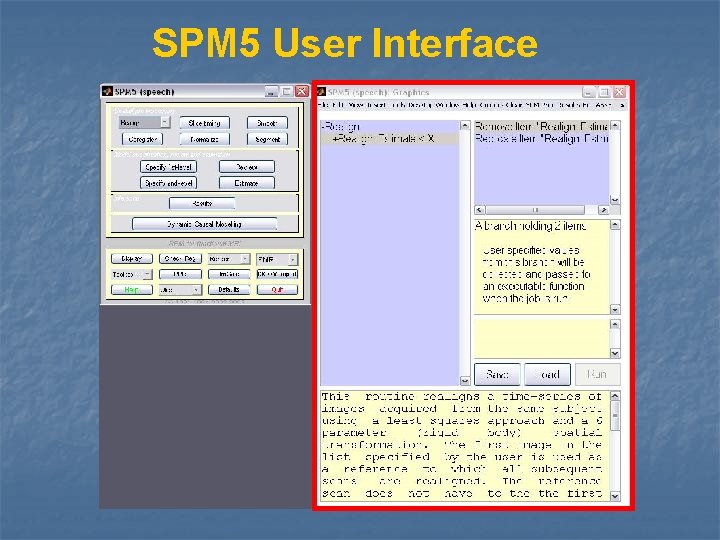The width and height of the screenshot is (720, 540).
Task: Click Specify 1st-level button
Action: (169, 167)
